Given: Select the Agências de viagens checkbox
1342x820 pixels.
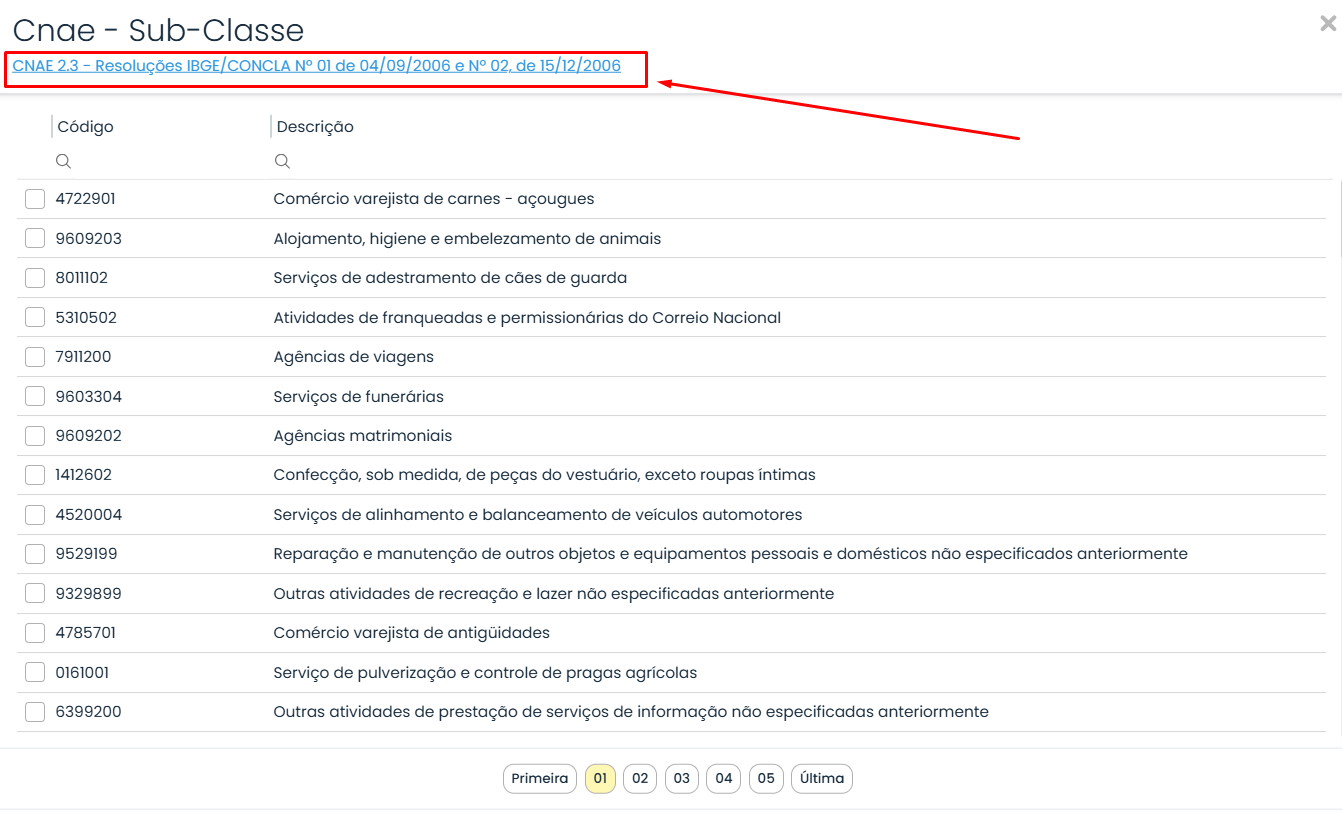Looking at the screenshot, I should (35, 357).
